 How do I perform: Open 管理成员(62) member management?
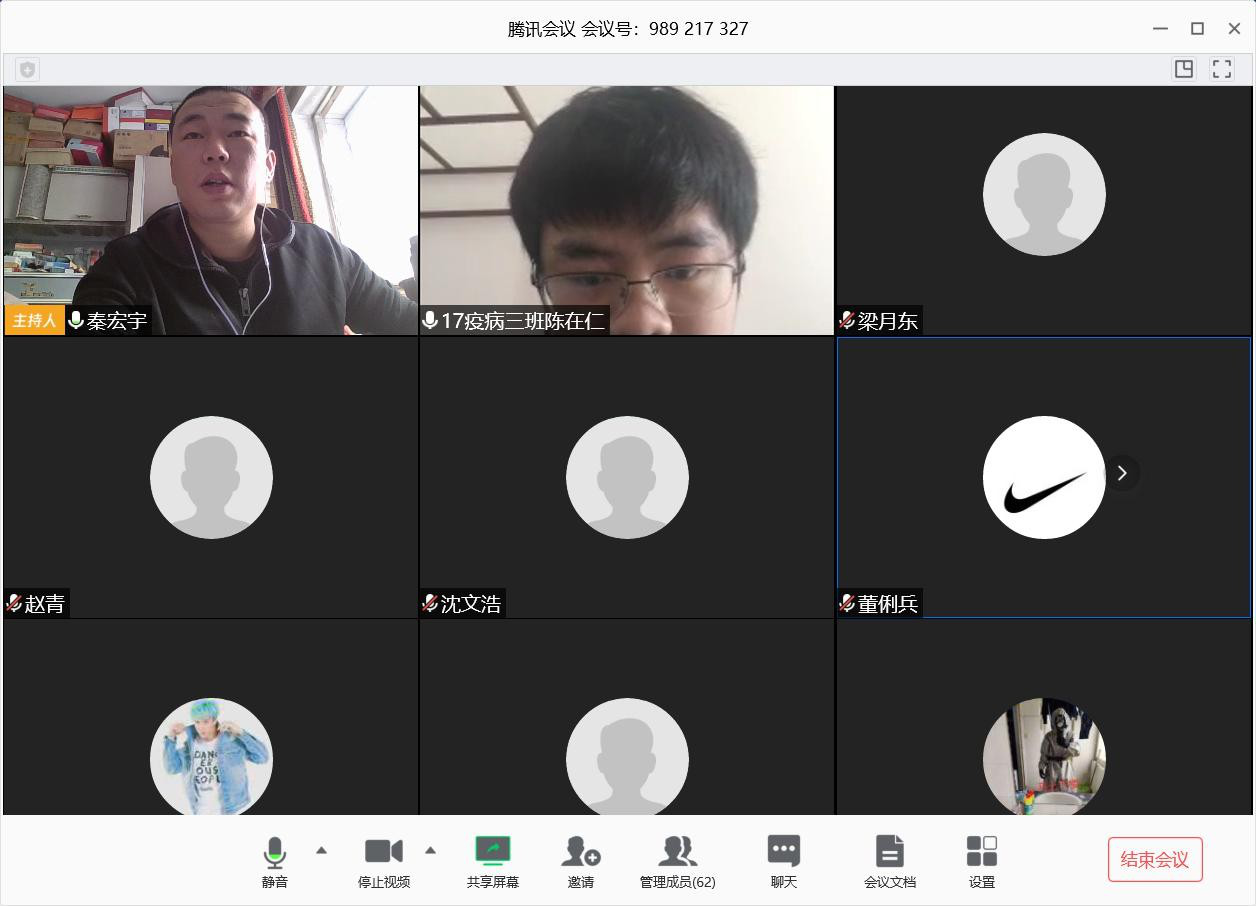coord(678,862)
